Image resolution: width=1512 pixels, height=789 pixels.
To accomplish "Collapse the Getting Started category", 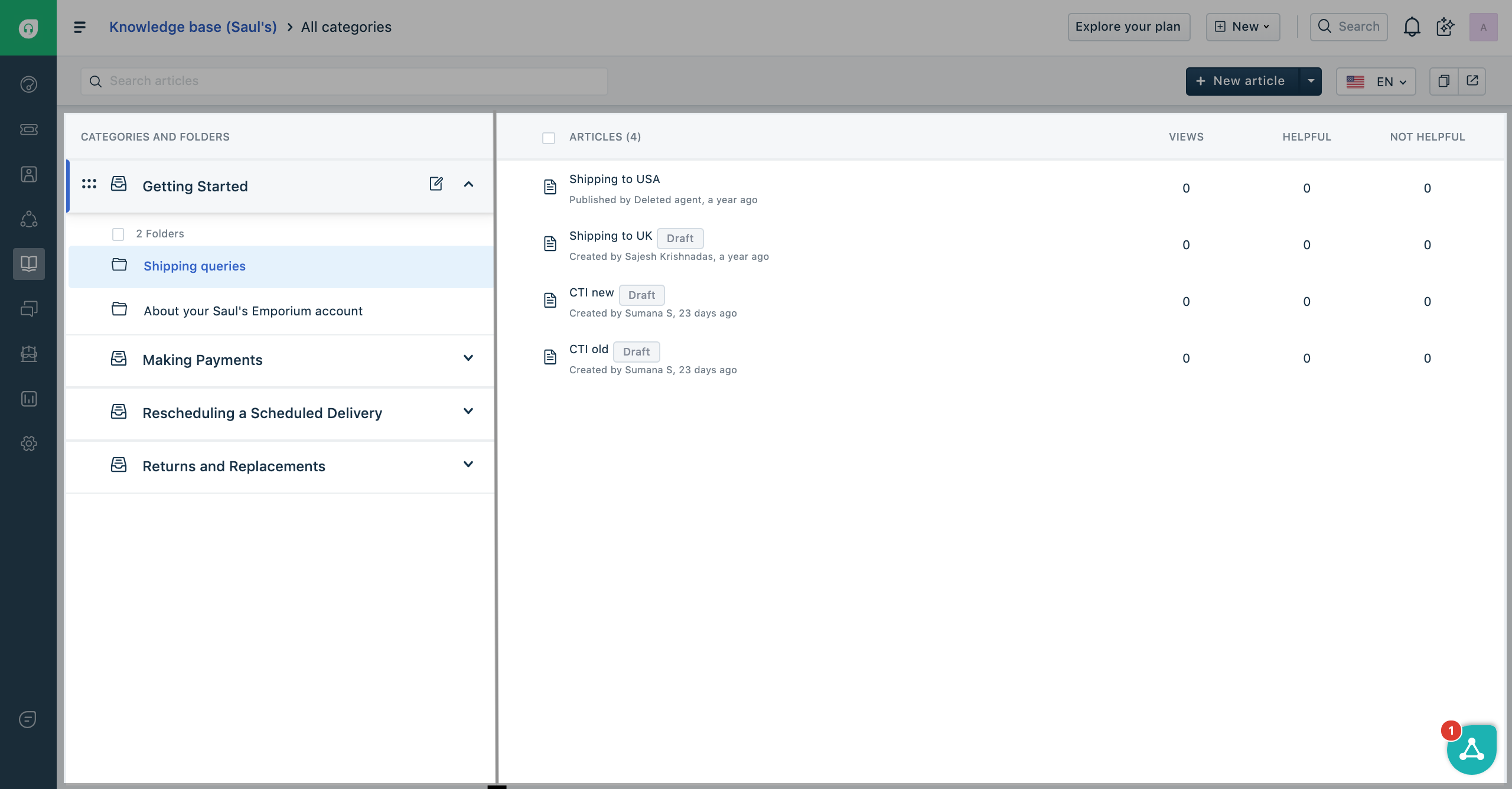I will click(x=468, y=184).
